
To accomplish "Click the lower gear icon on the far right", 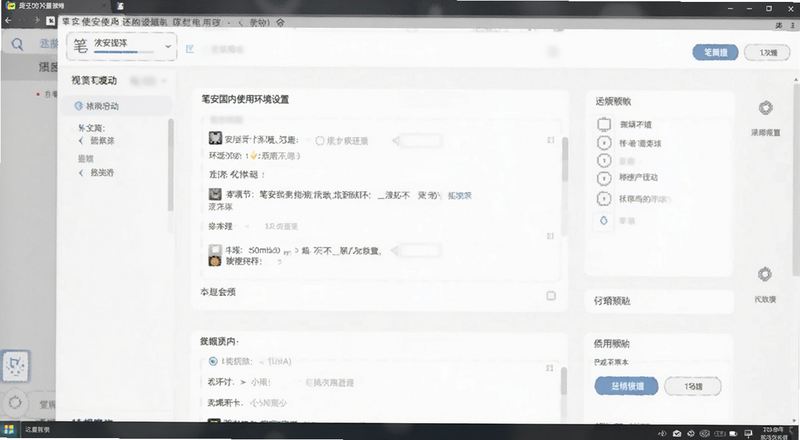I will tap(765, 275).
